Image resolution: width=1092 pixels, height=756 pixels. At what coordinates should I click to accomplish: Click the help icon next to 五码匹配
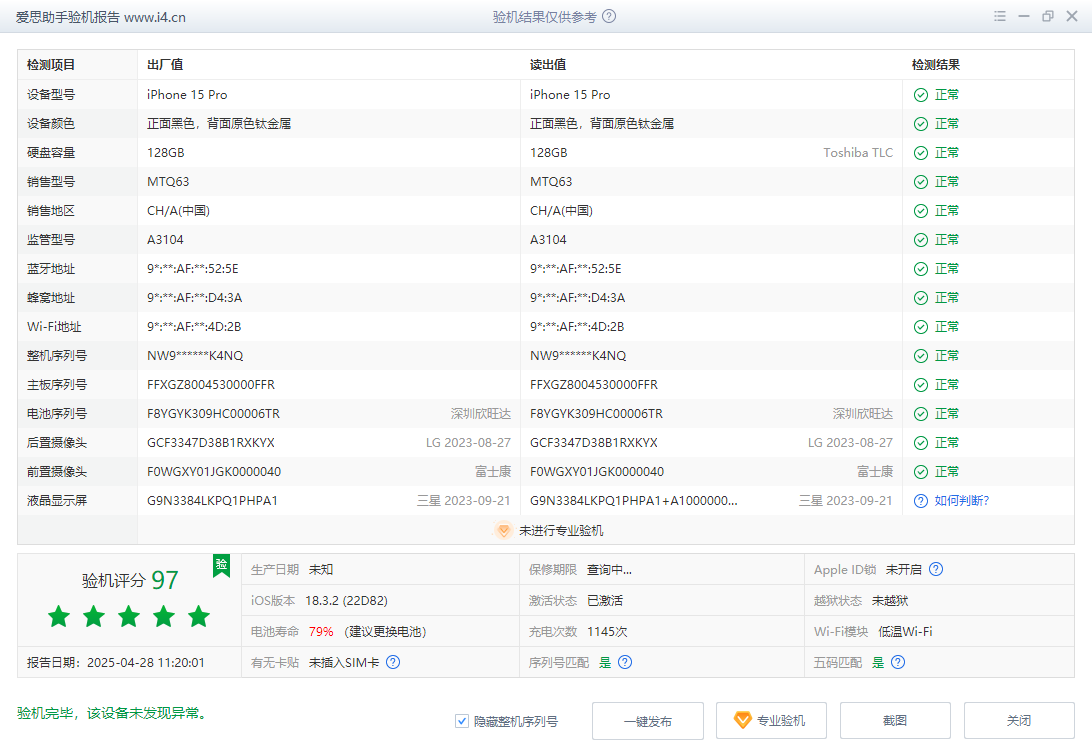click(898, 662)
